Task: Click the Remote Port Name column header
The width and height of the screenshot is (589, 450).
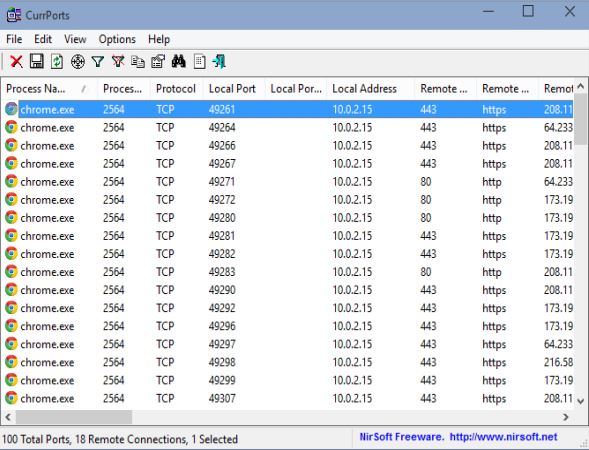Action: [x=506, y=89]
